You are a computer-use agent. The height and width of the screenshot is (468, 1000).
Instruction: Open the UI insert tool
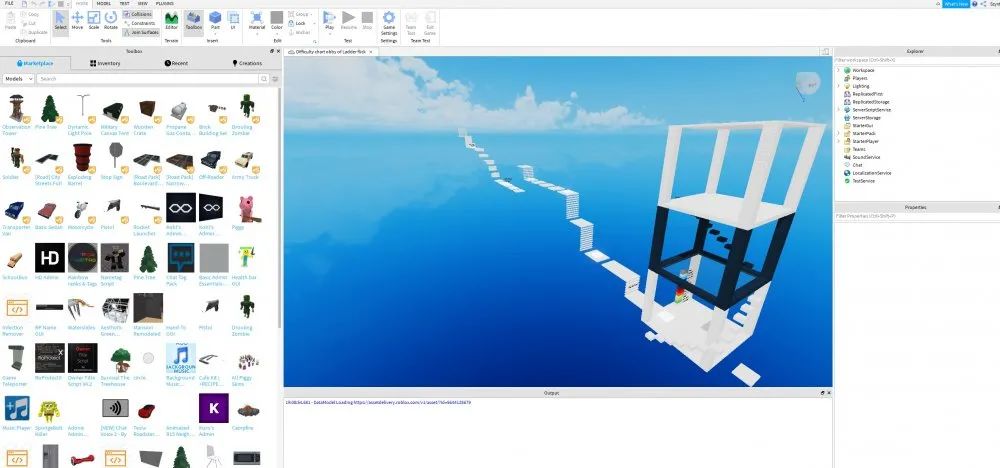(x=233, y=20)
